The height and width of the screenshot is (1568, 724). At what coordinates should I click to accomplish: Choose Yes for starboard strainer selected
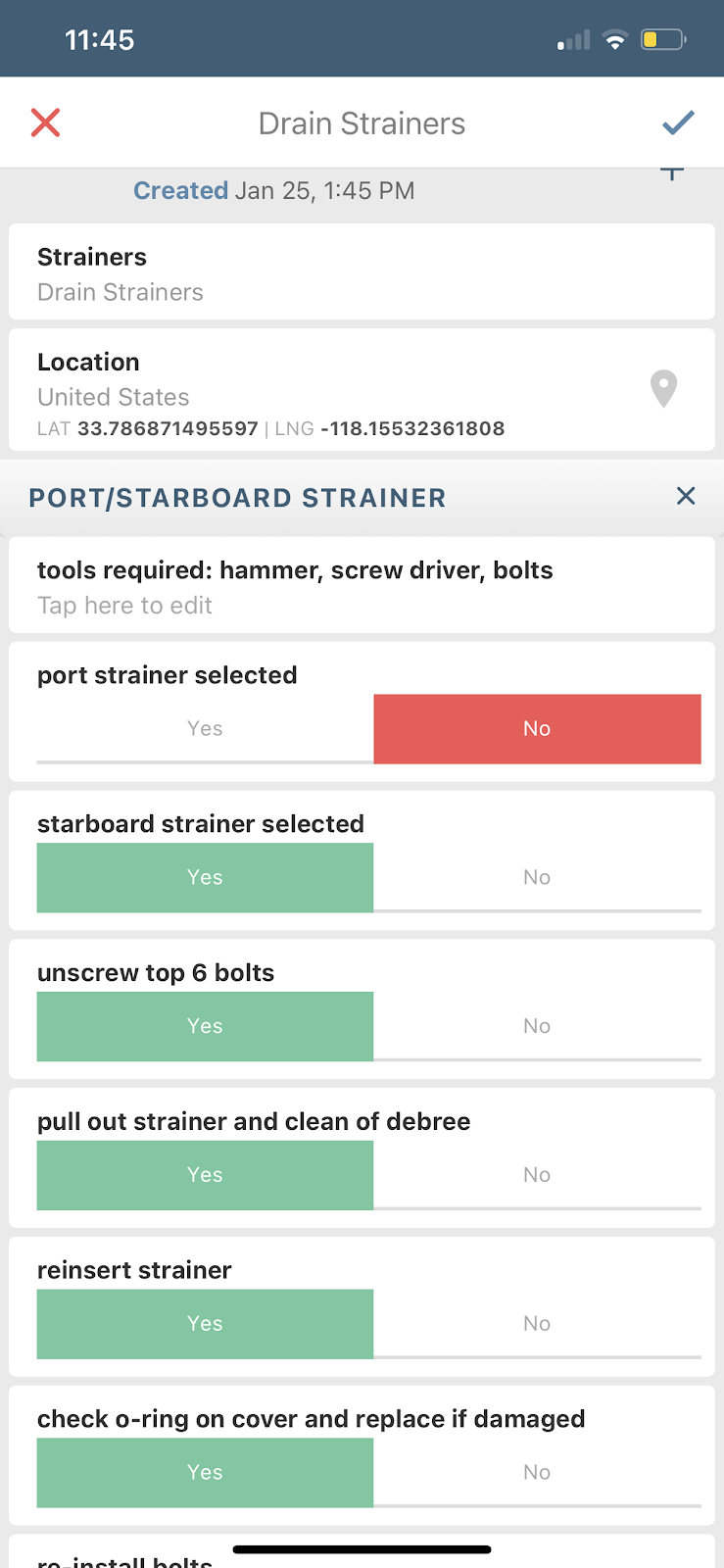coord(205,877)
